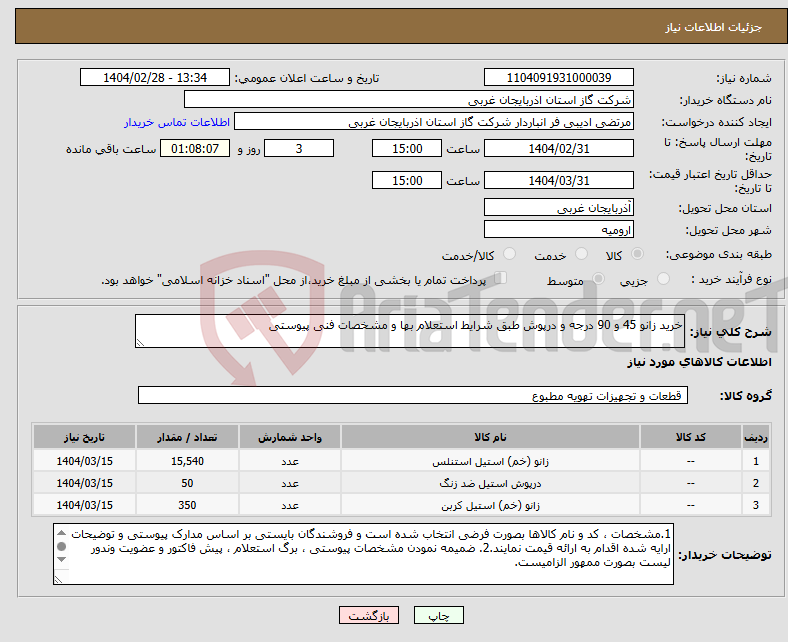The image size is (788, 642).
Task: Click item name درپوش استیل ضد زنگ
Action: point(490,484)
